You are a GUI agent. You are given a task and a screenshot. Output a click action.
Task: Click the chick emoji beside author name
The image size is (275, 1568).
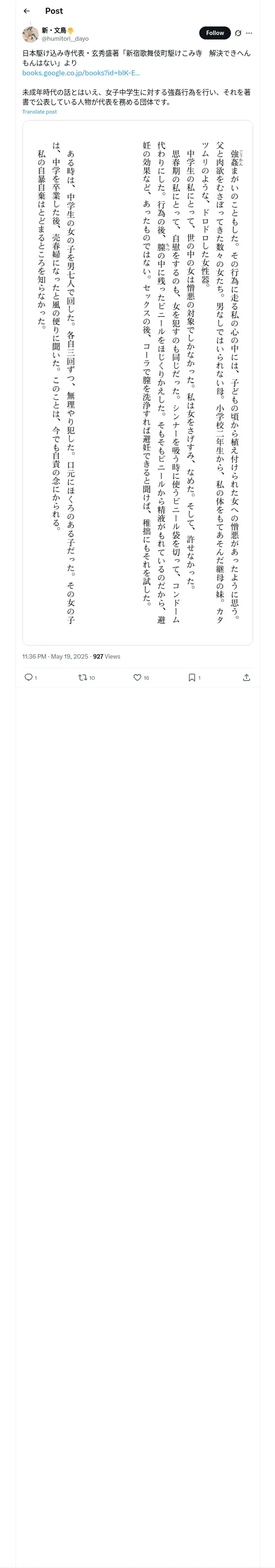pos(71,31)
